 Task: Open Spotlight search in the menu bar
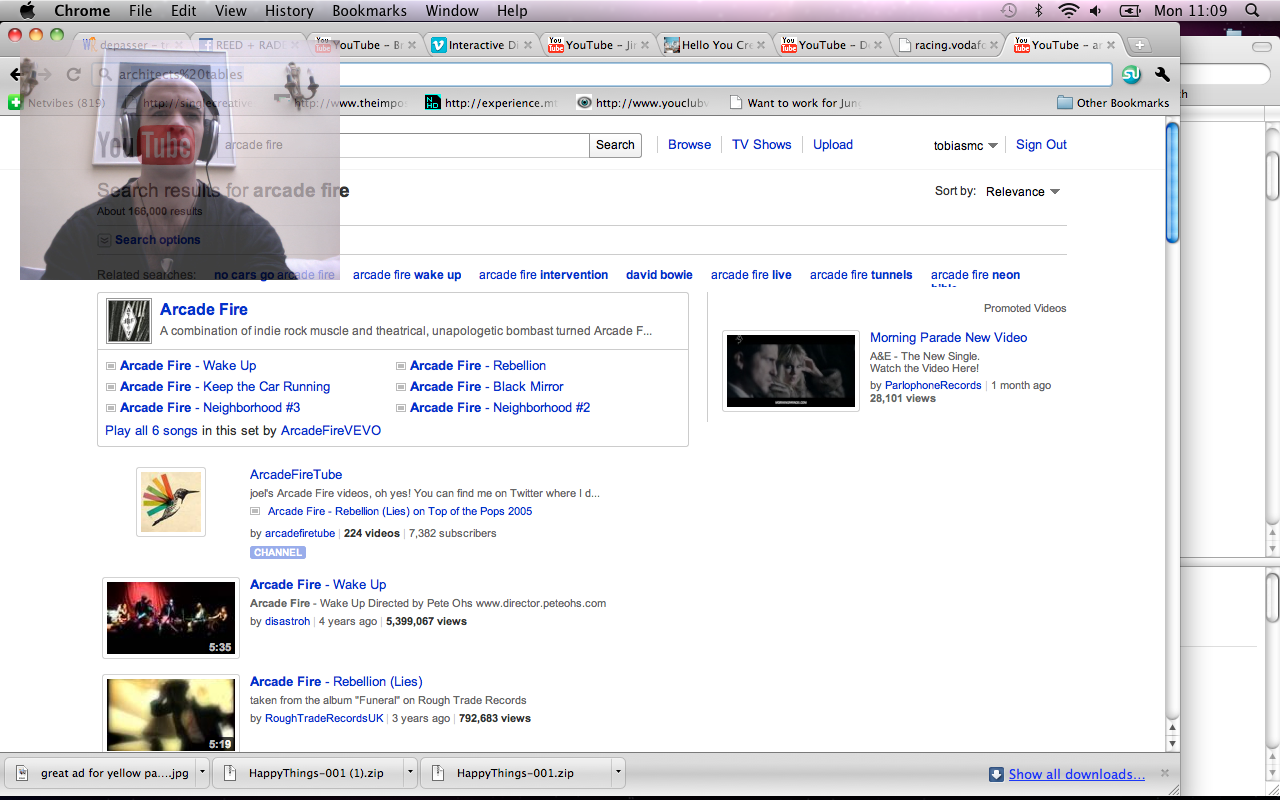1252,11
